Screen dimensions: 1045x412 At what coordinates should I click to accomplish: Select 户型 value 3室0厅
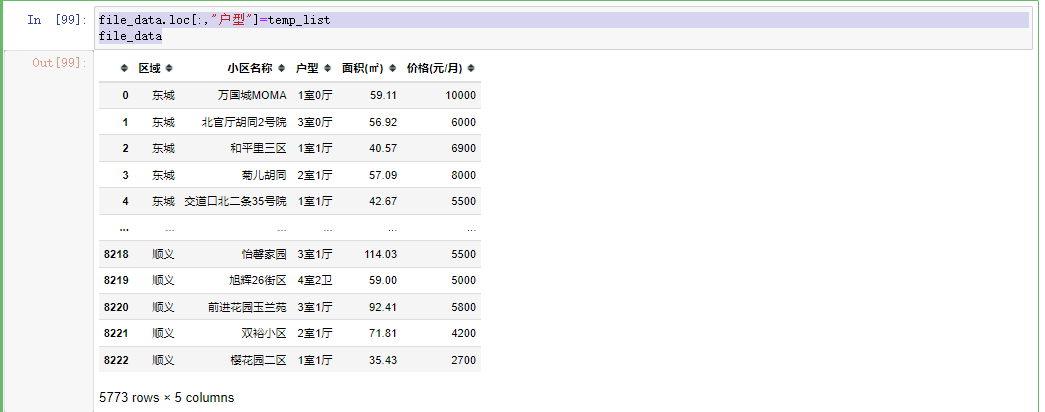tap(315, 122)
